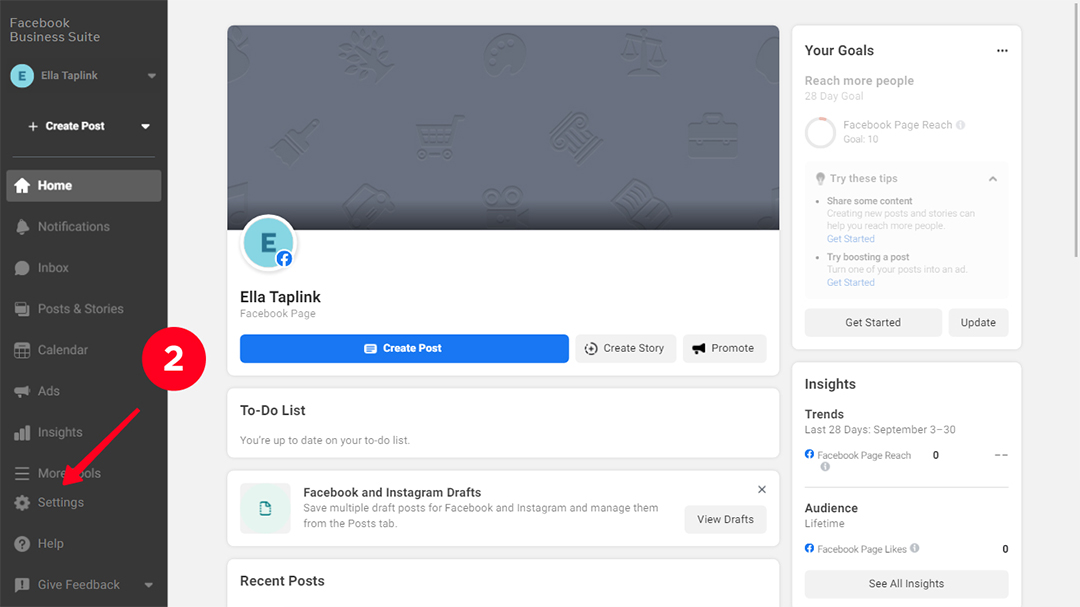
Task: Open the Calendar menu item
Action: pyautogui.click(x=83, y=350)
